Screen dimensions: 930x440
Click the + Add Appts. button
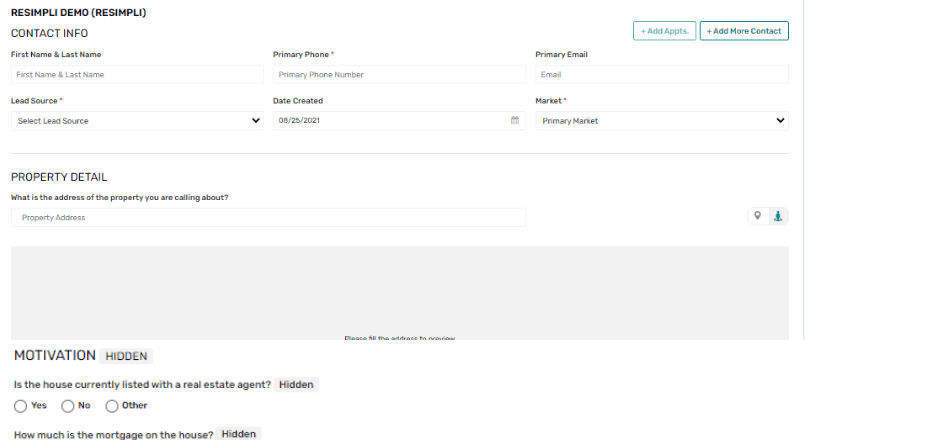pyautogui.click(x=664, y=31)
